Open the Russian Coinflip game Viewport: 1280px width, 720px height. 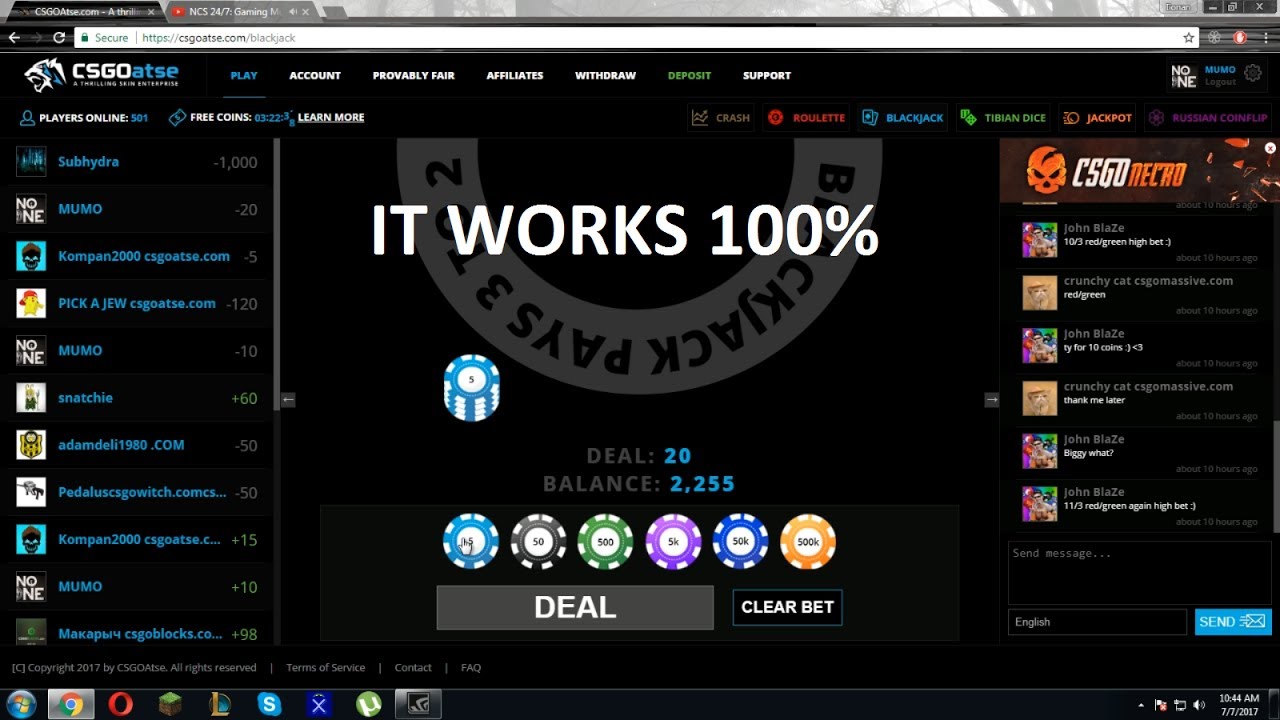[x=1208, y=117]
